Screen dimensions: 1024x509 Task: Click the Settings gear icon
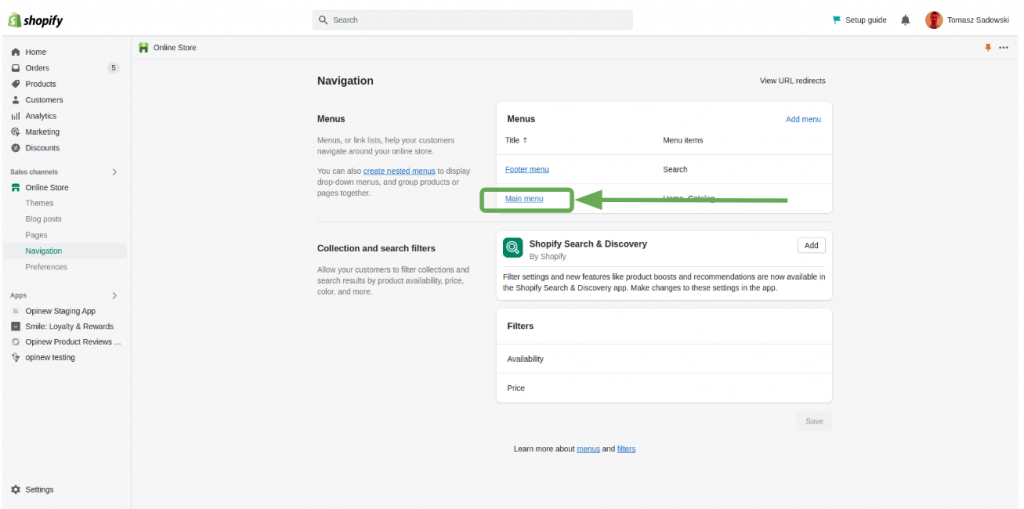(x=16, y=489)
